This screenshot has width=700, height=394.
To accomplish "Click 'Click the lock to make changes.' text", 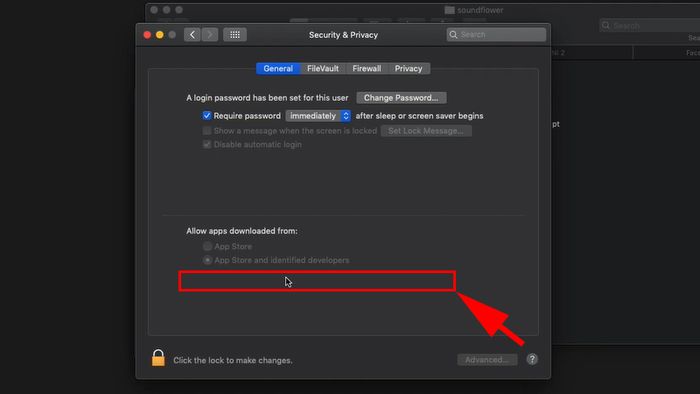I will pos(233,360).
